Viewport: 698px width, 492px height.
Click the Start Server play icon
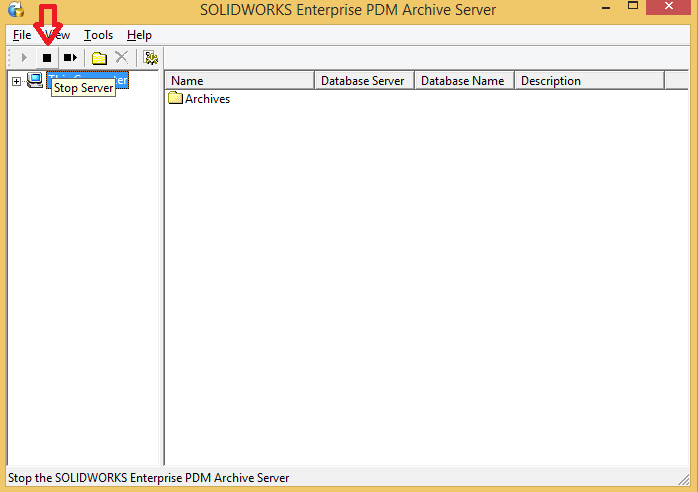[x=24, y=58]
